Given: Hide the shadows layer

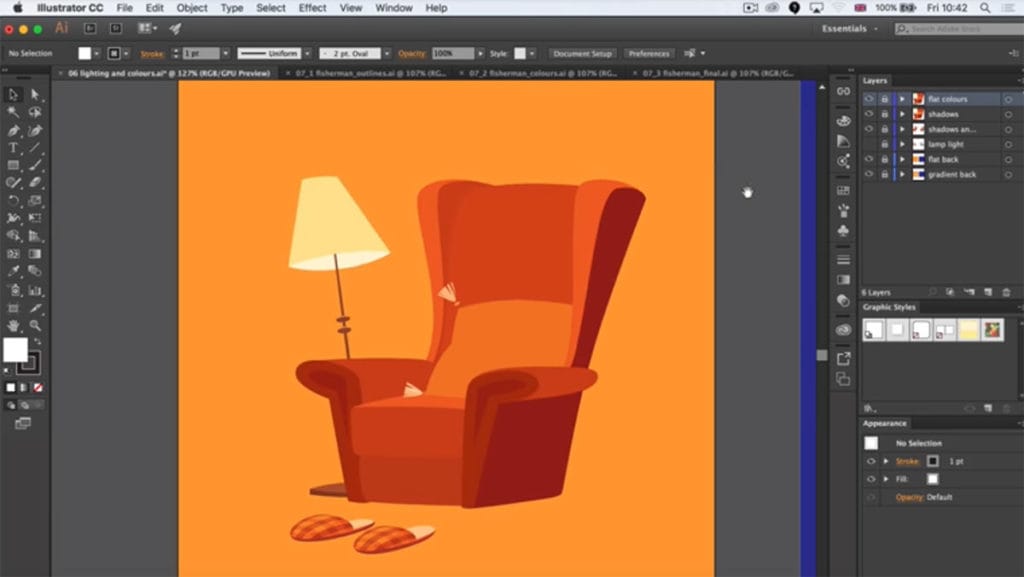Looking at the screenshot, I should 868,114.
